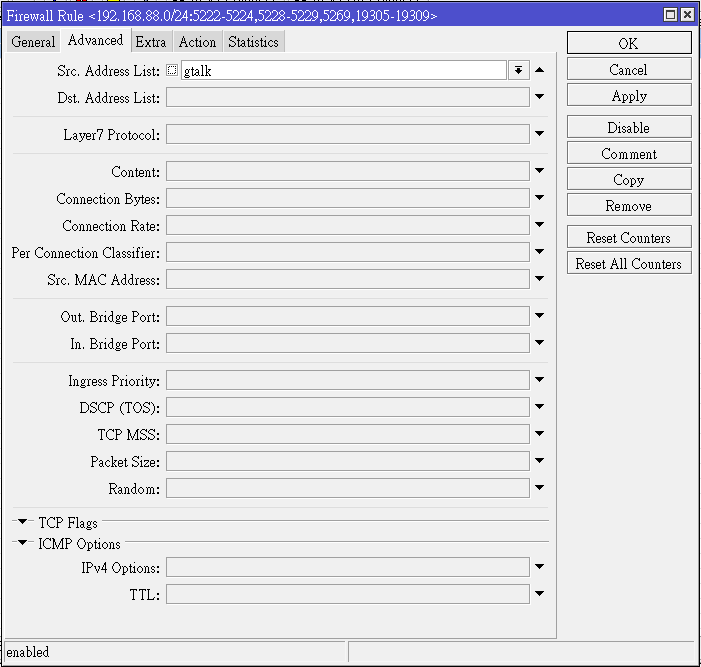701x667 pixels.
Task: Select the Advanced tab
Action: coord(95,40)
